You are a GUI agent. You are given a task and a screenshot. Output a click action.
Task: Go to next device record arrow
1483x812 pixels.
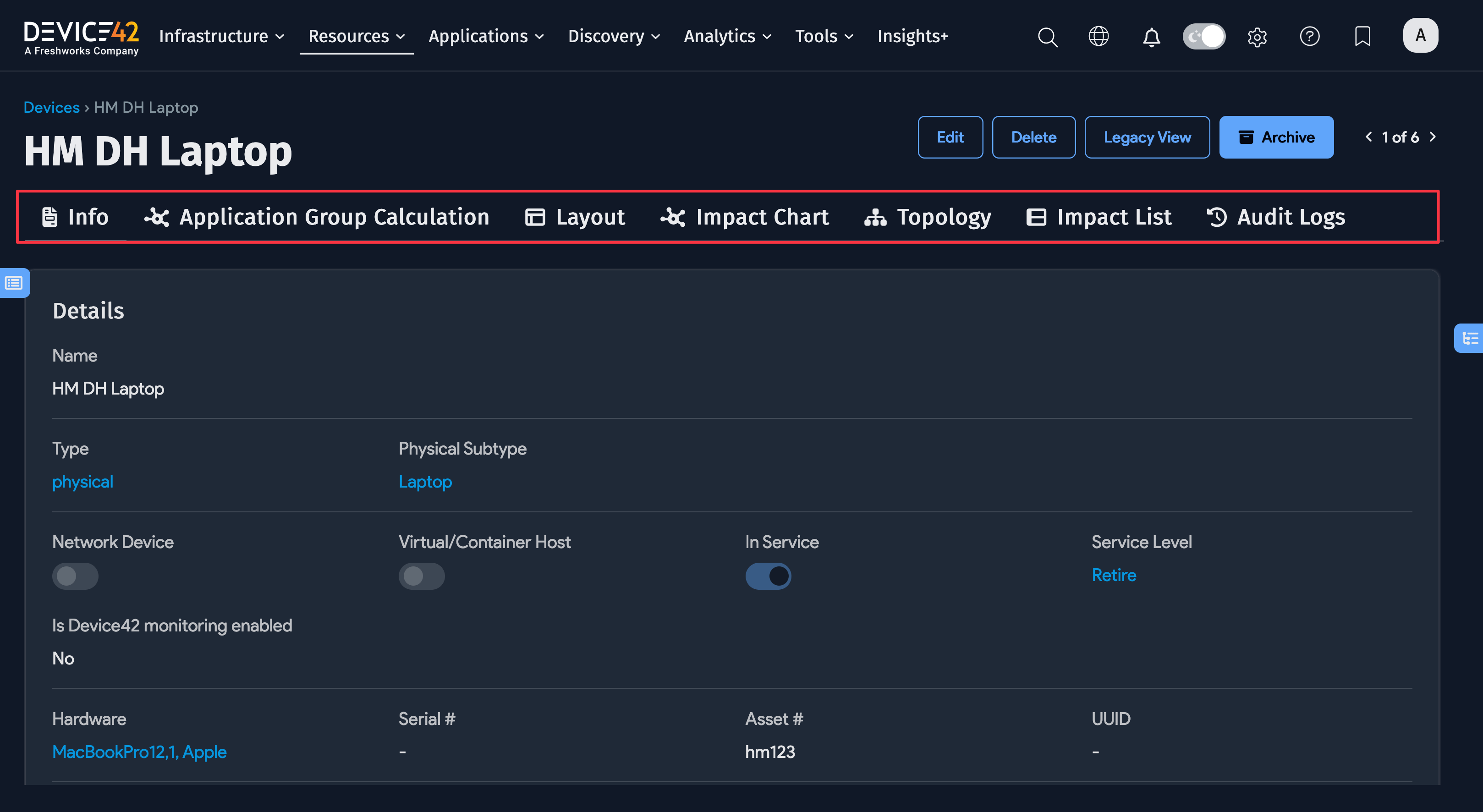click(x=1433, y=137)
